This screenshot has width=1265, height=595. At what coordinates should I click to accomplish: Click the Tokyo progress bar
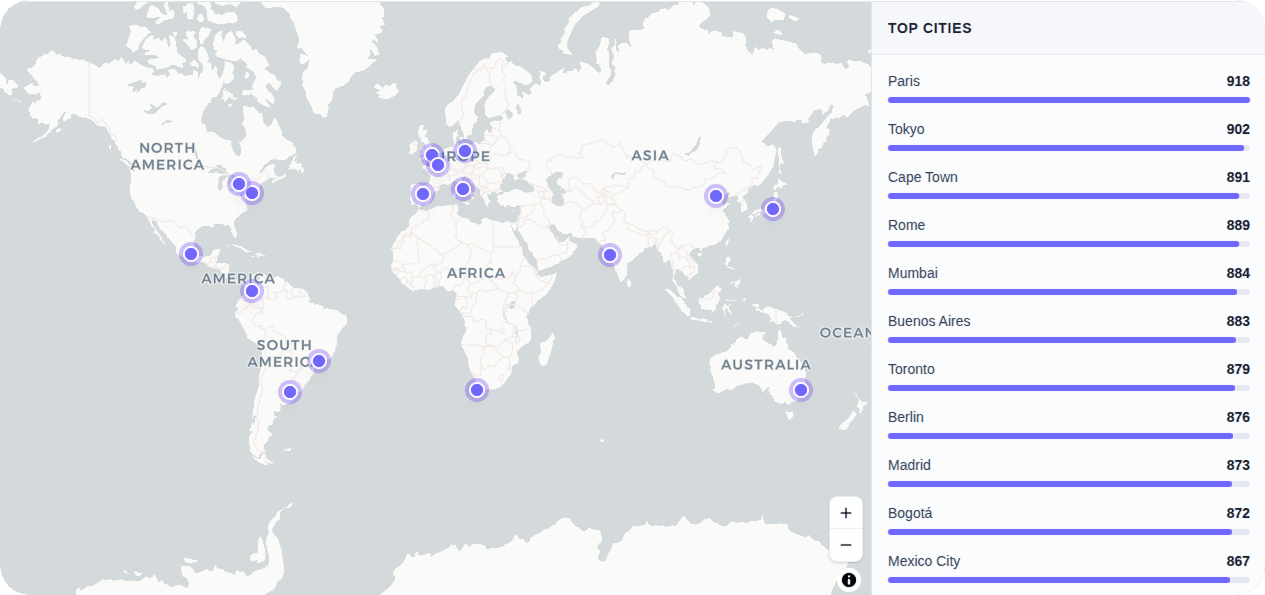1069,148
